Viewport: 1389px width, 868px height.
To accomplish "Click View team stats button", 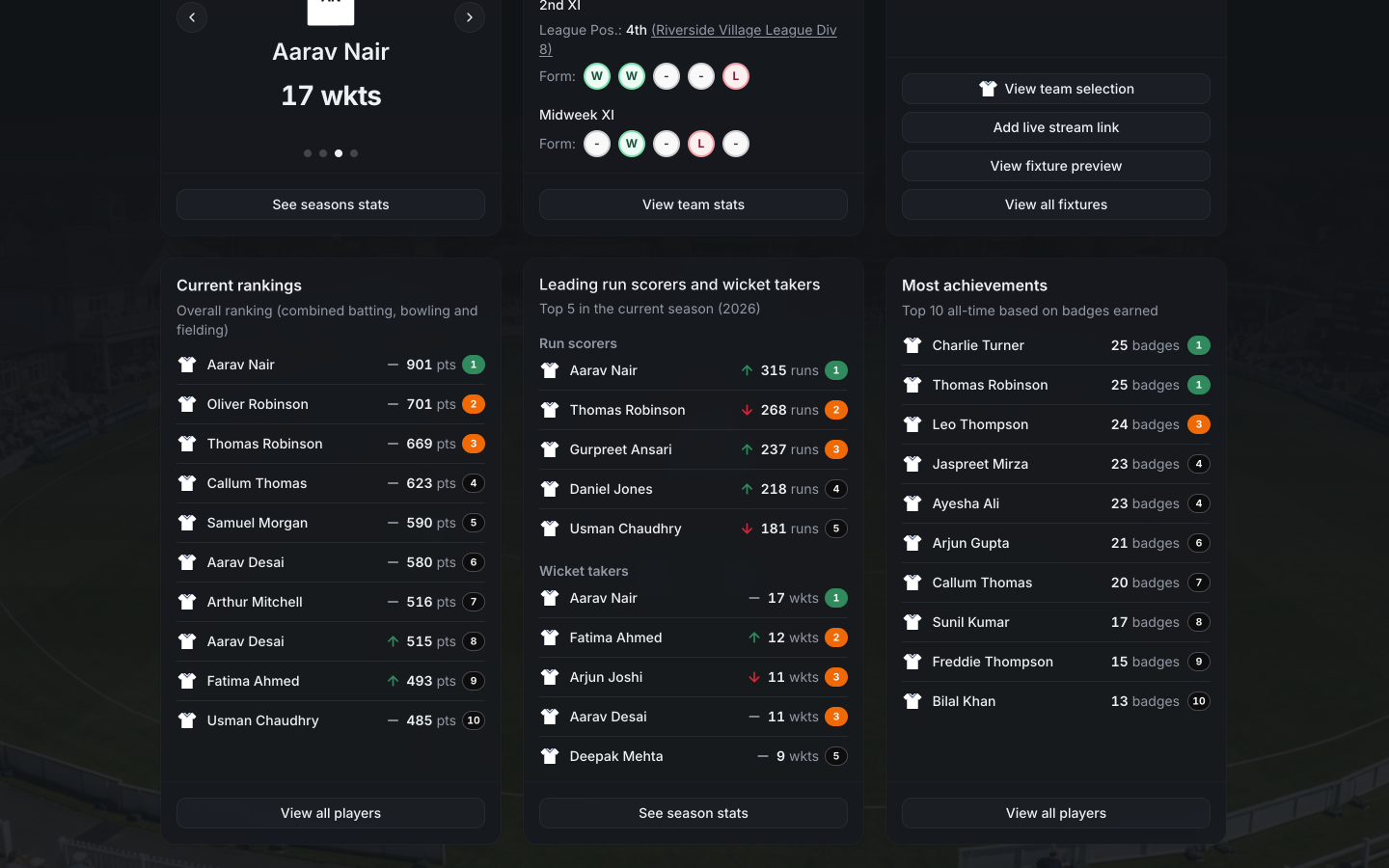I will [694, 204].
